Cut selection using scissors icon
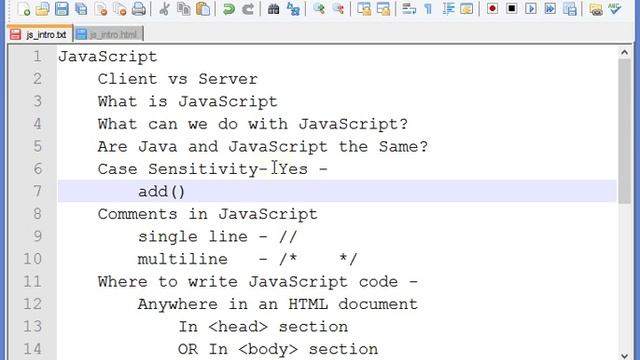Viewport: 640px width, 360px height. point(164,9)
